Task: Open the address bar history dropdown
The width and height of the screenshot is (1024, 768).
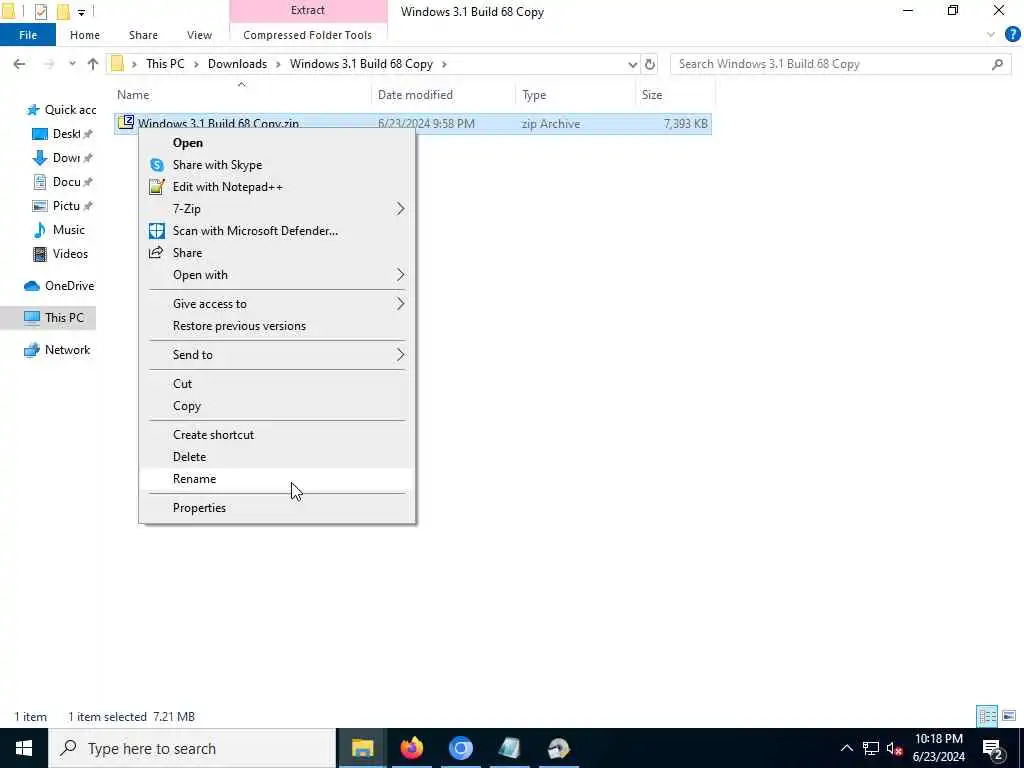Action: (632, 64)
